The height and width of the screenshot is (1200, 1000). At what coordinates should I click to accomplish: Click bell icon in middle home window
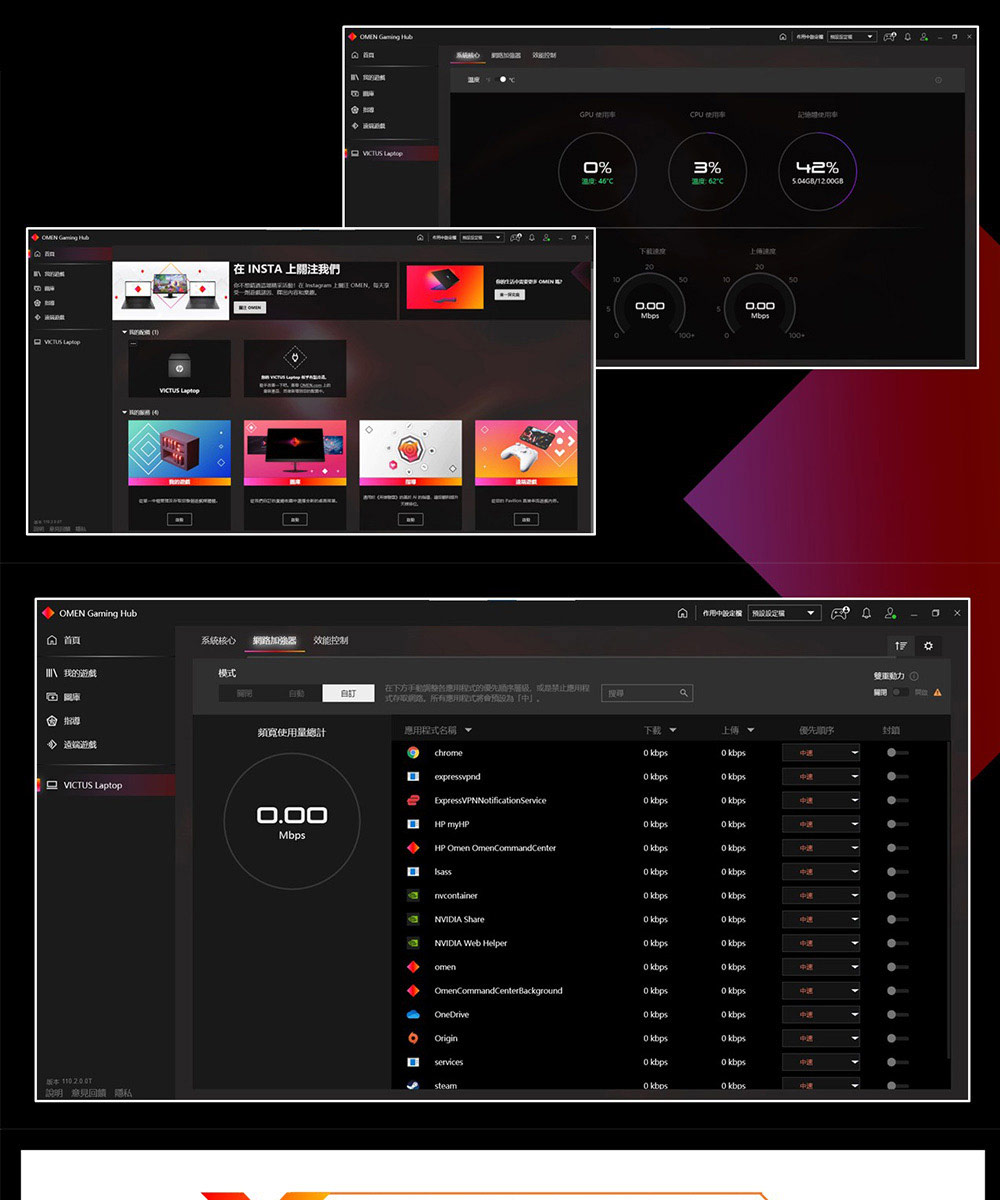531,237
